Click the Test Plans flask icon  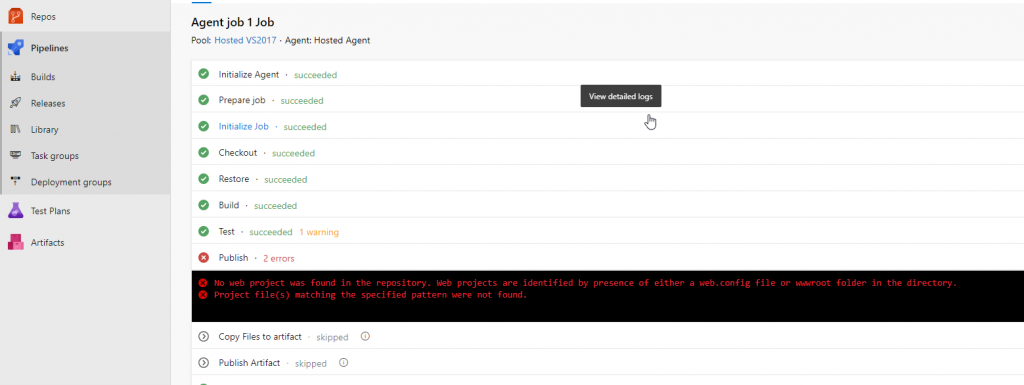[x=16, y=211]
